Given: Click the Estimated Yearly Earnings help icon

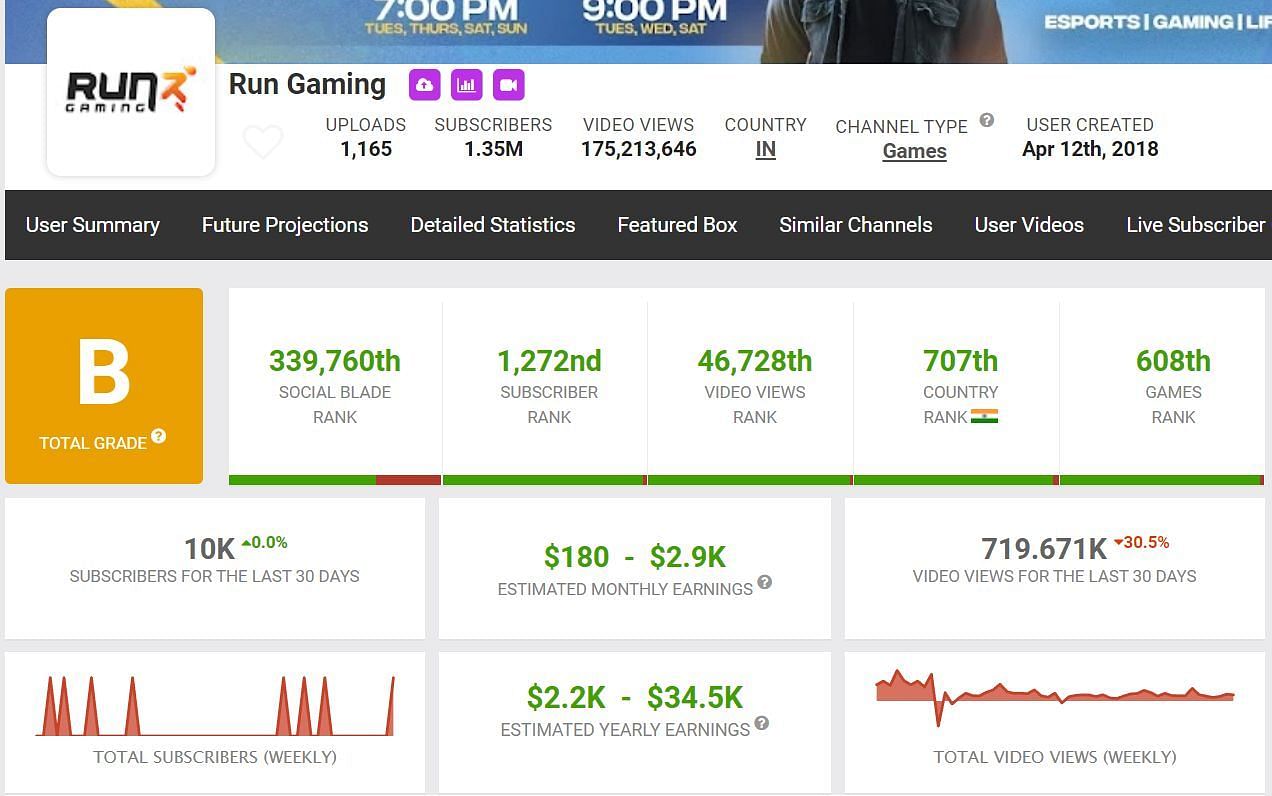Looking at the screenshot, I should [x=762, y=723].
